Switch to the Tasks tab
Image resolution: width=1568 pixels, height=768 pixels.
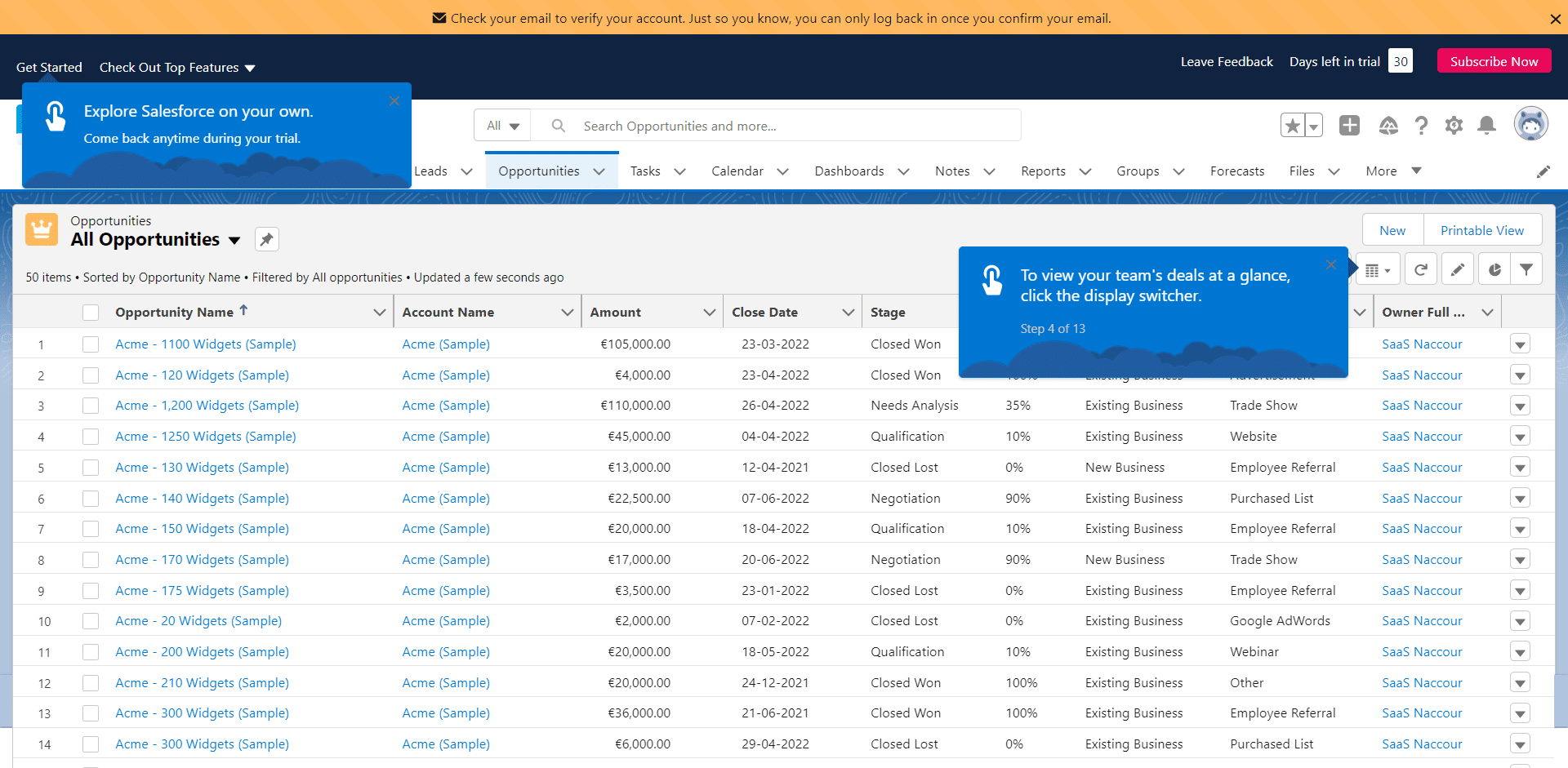(x=645, y=171)
